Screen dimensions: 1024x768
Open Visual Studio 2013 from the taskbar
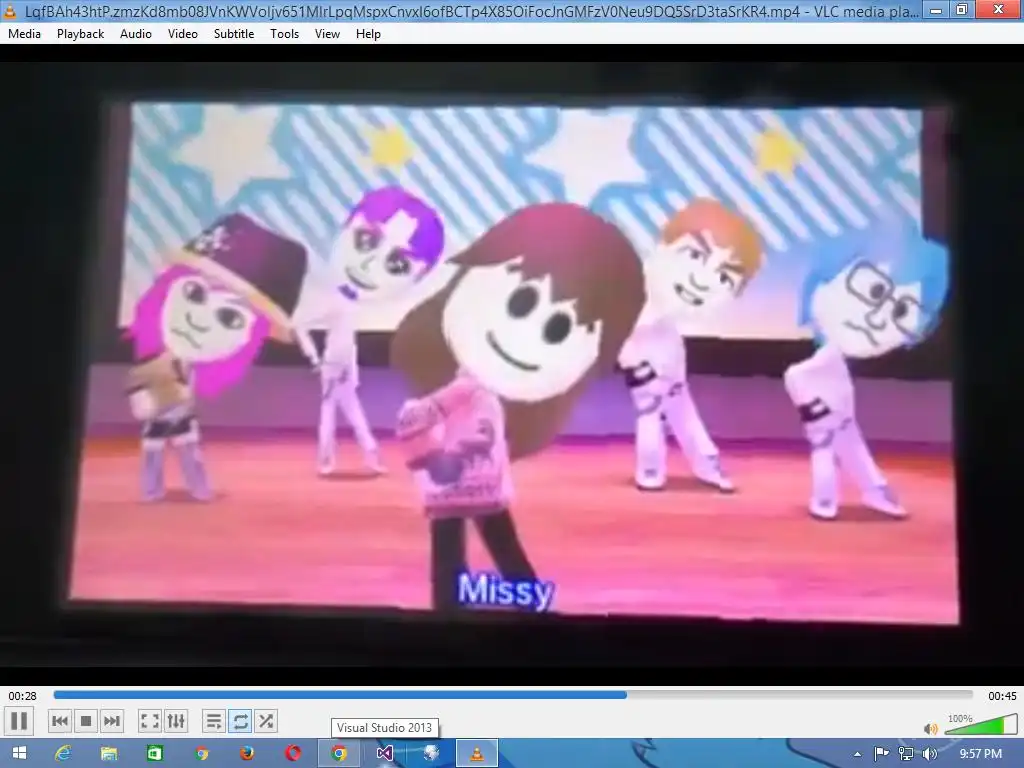tap(385, 754)
